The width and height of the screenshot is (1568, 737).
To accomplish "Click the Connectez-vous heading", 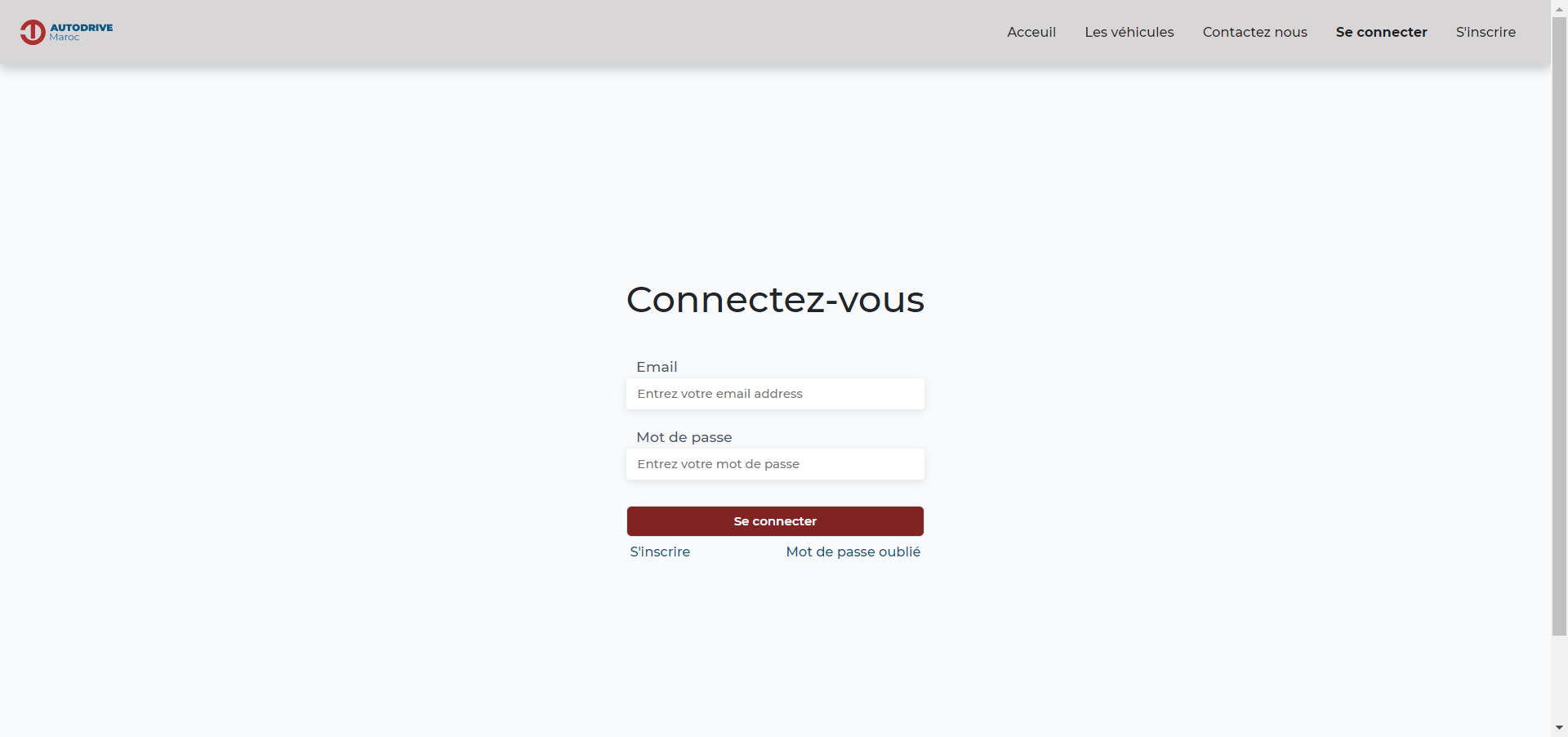I will [775, 299].
